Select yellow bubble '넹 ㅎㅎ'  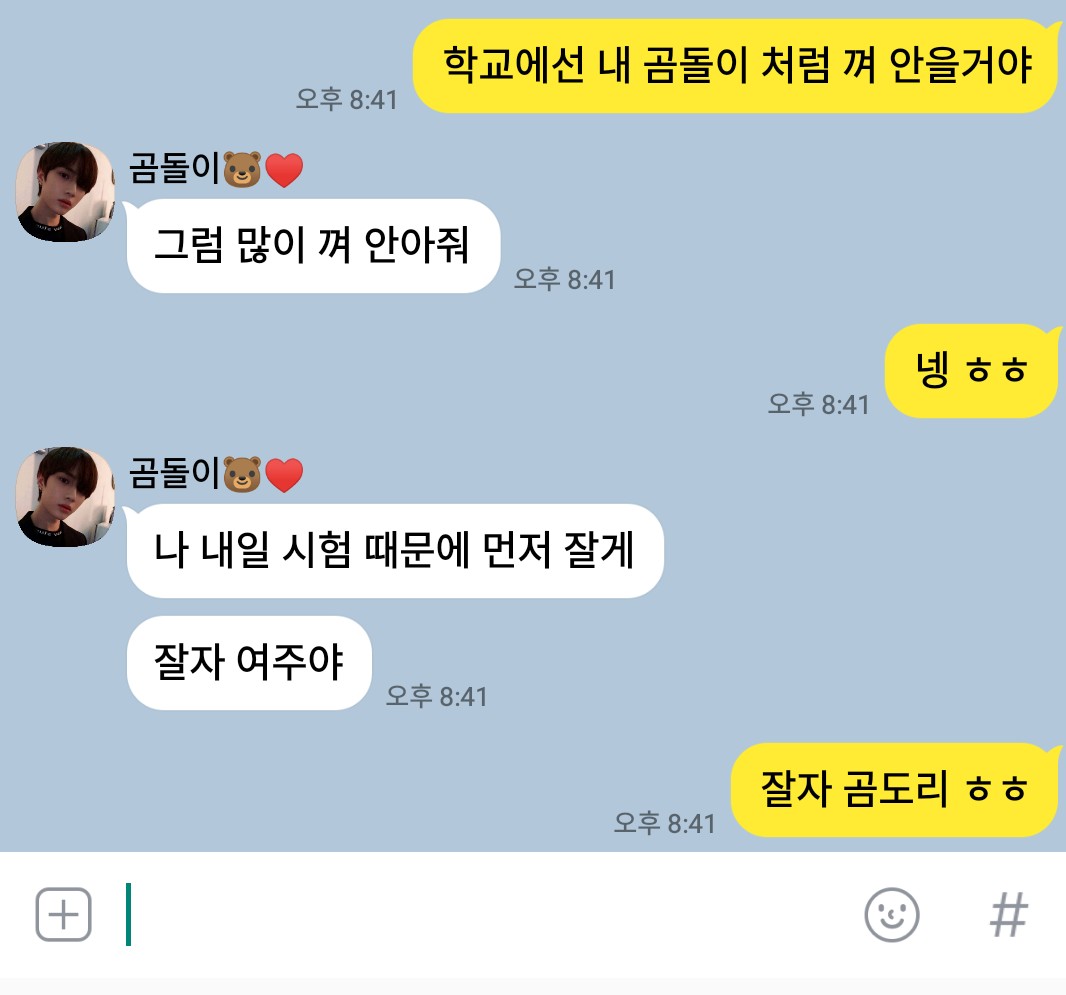pos(971,371)
